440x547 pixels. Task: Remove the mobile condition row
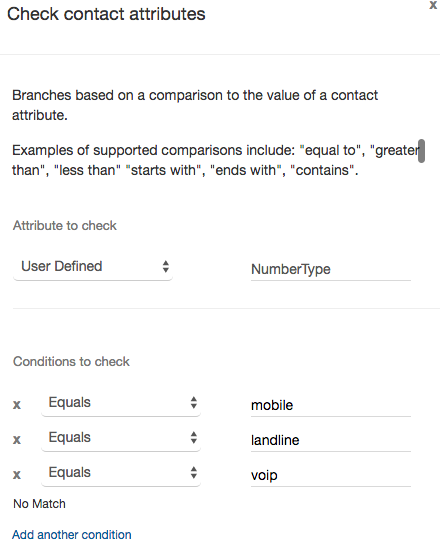tap(17, 405)
